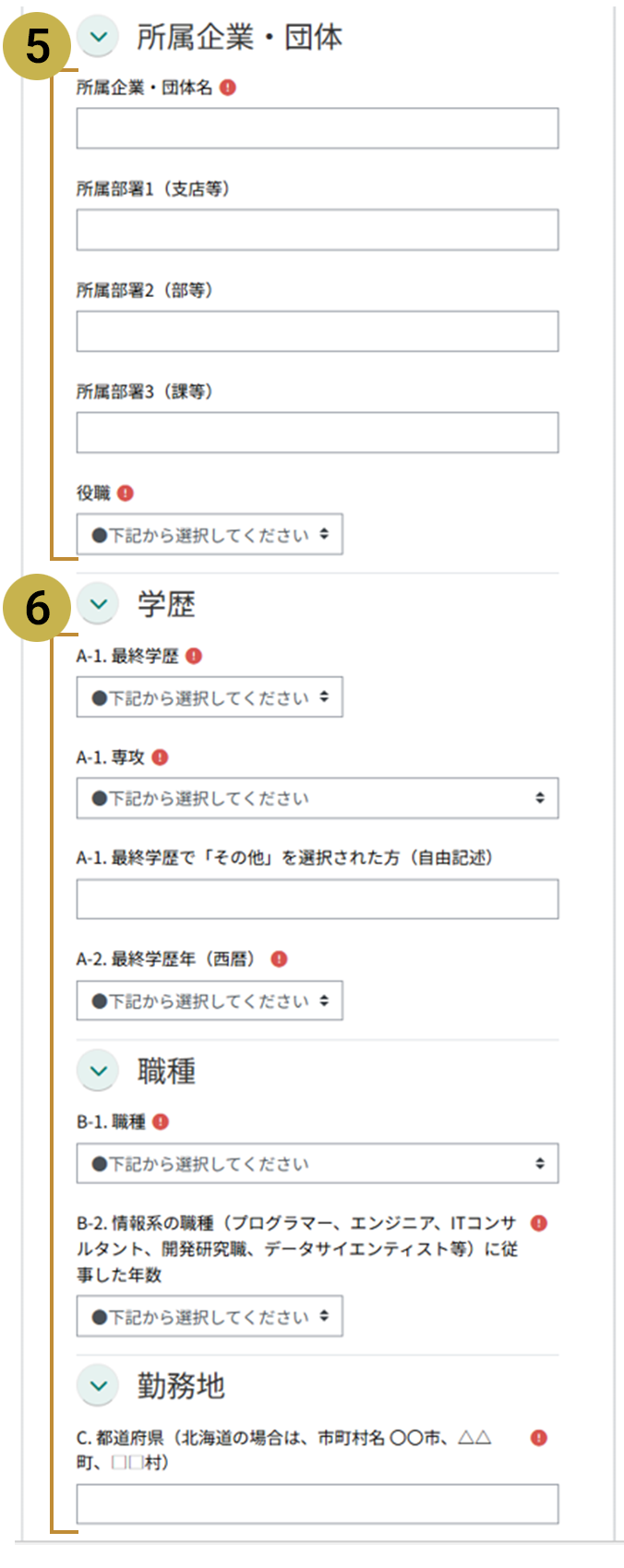Click the 所属企業・団体名 text field
624x1568 pixels.
pos(317,128)
